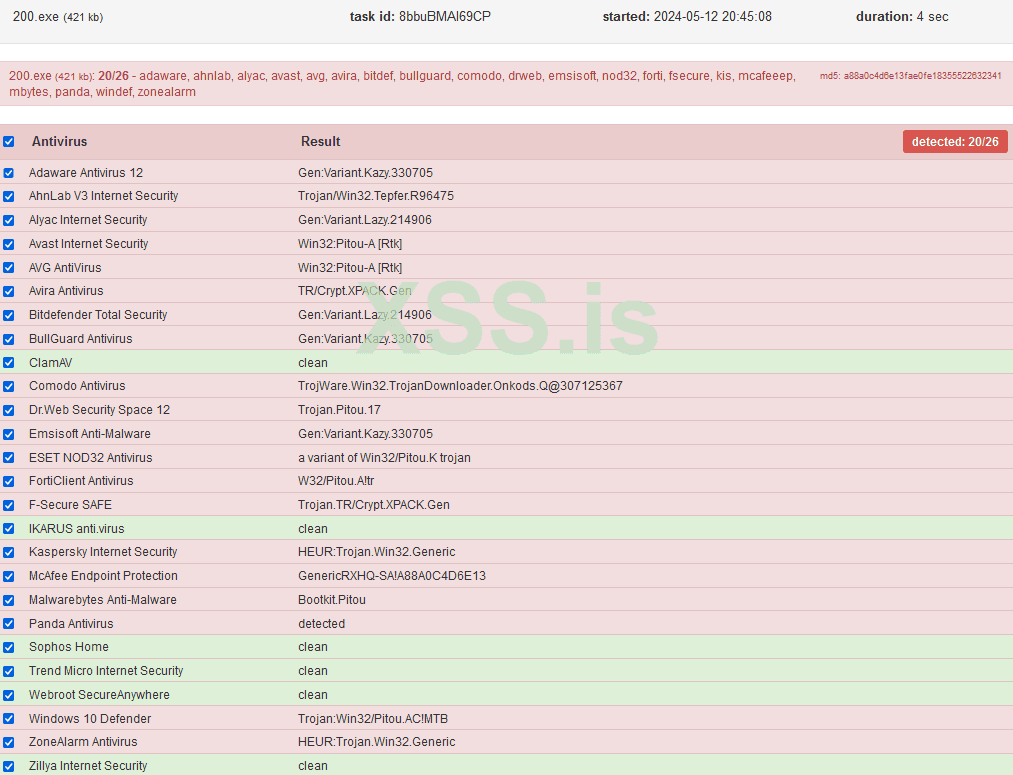Uncheck the AVG AntiVirus checkbox
The width and height of the screenshot is (1013, 775).
click(8, 267)
